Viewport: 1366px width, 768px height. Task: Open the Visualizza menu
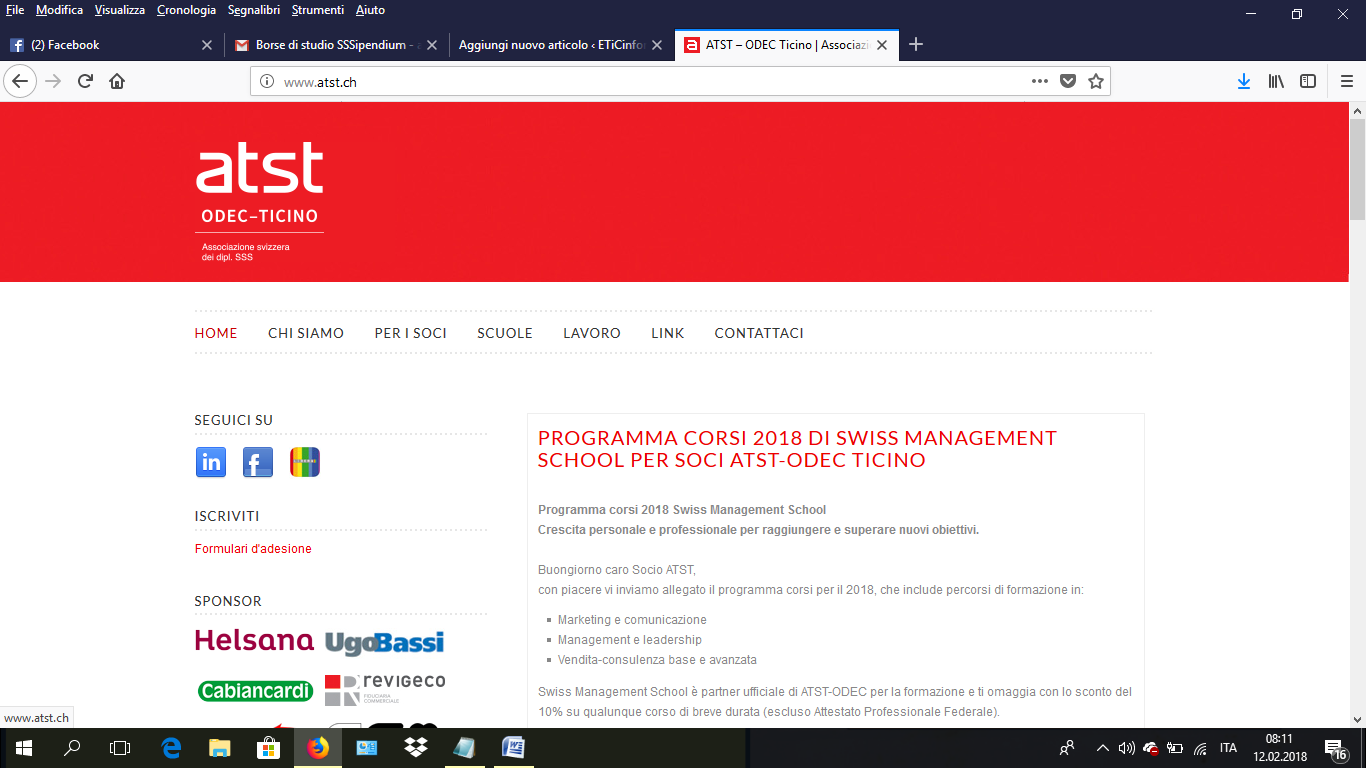tap(120, 10)
